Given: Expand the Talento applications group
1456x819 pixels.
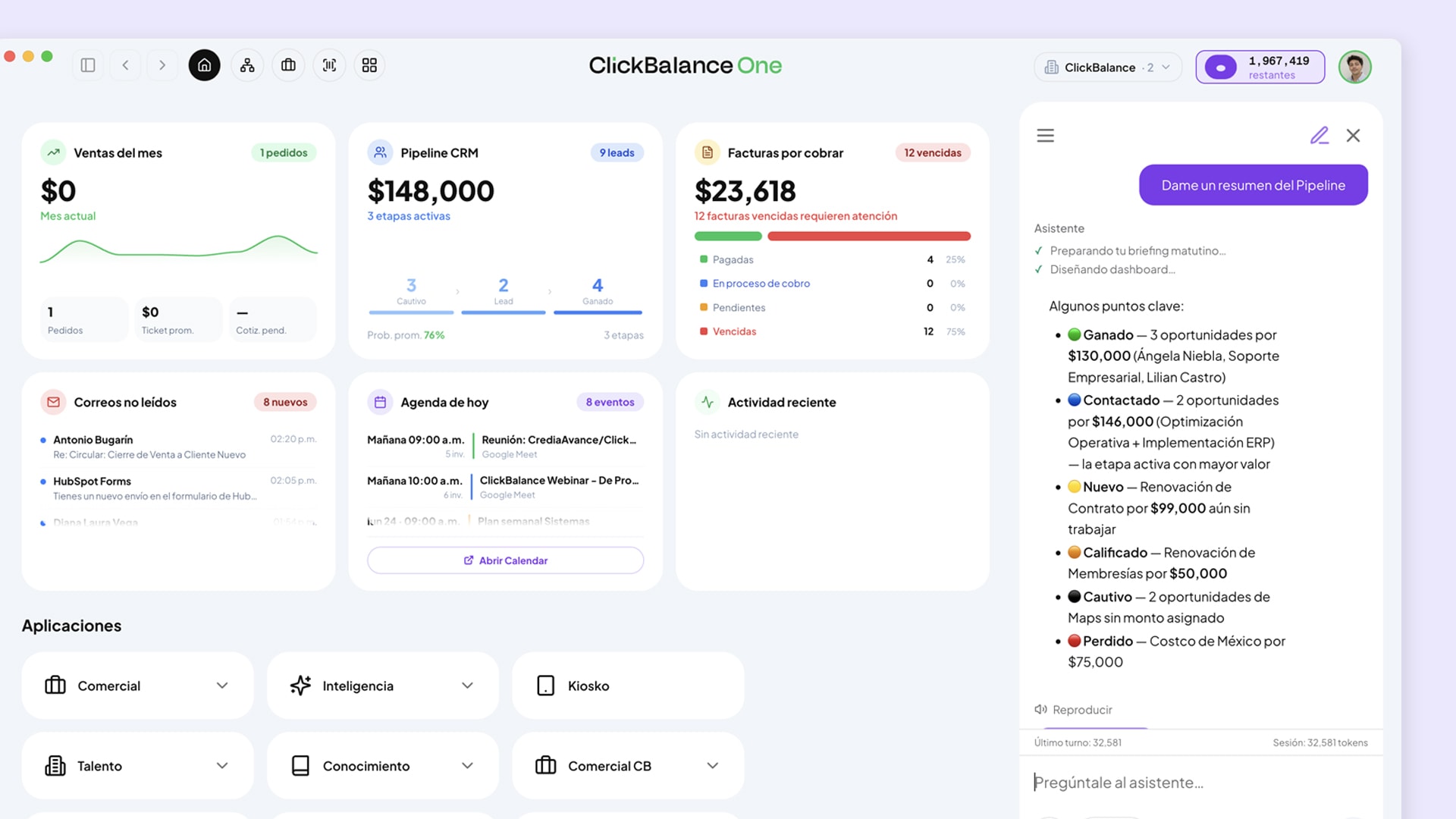Looking at the screenshot, I should click(x=222, y=766).
